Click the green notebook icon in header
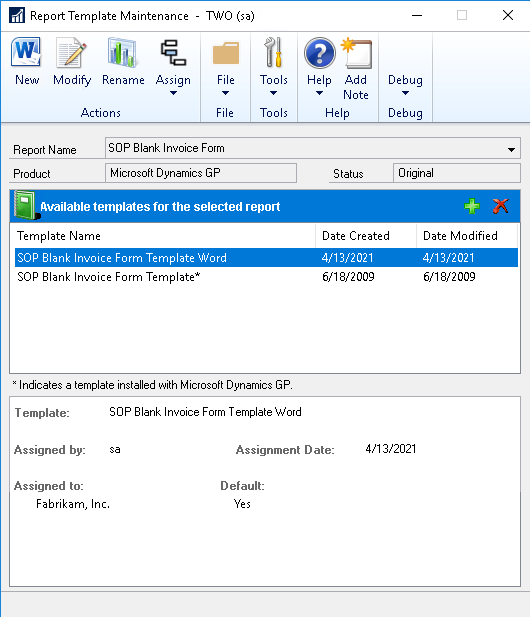This screenshot has width=530, height=617. (x=26, y=205)
